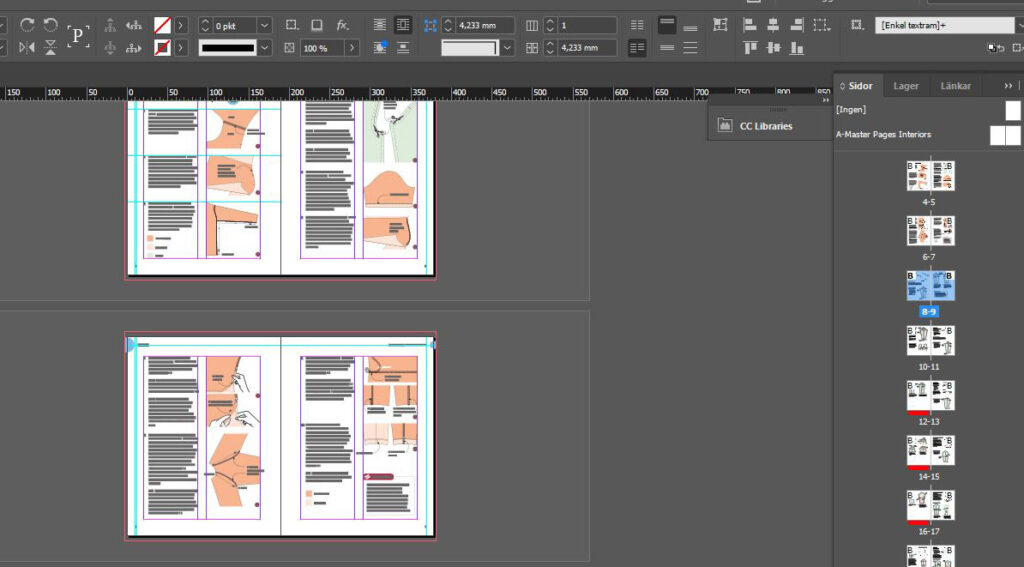Apply the drop shadow icon
The height and width of the screenshot is (567, 1024).
point(316,25)
